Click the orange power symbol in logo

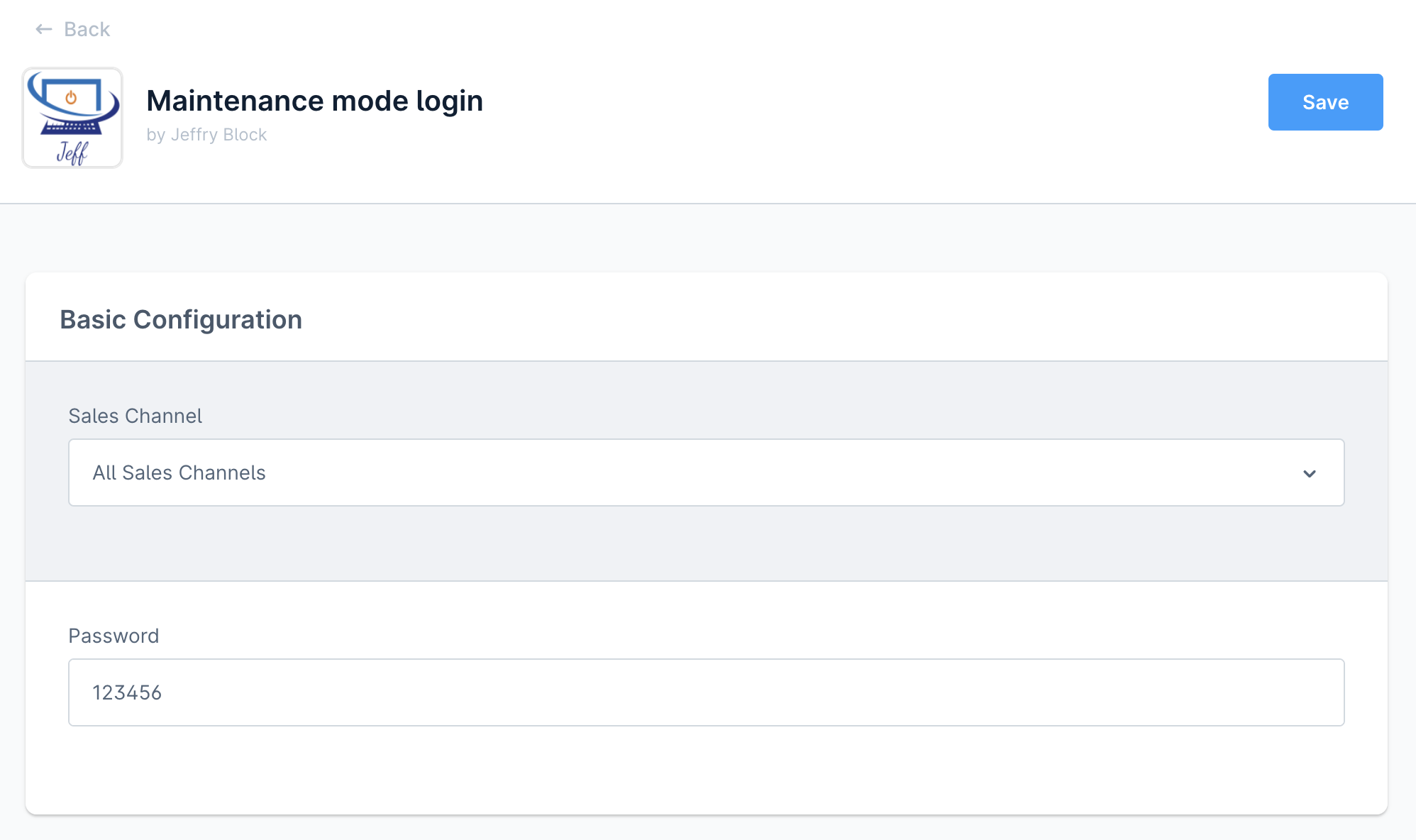71,97
